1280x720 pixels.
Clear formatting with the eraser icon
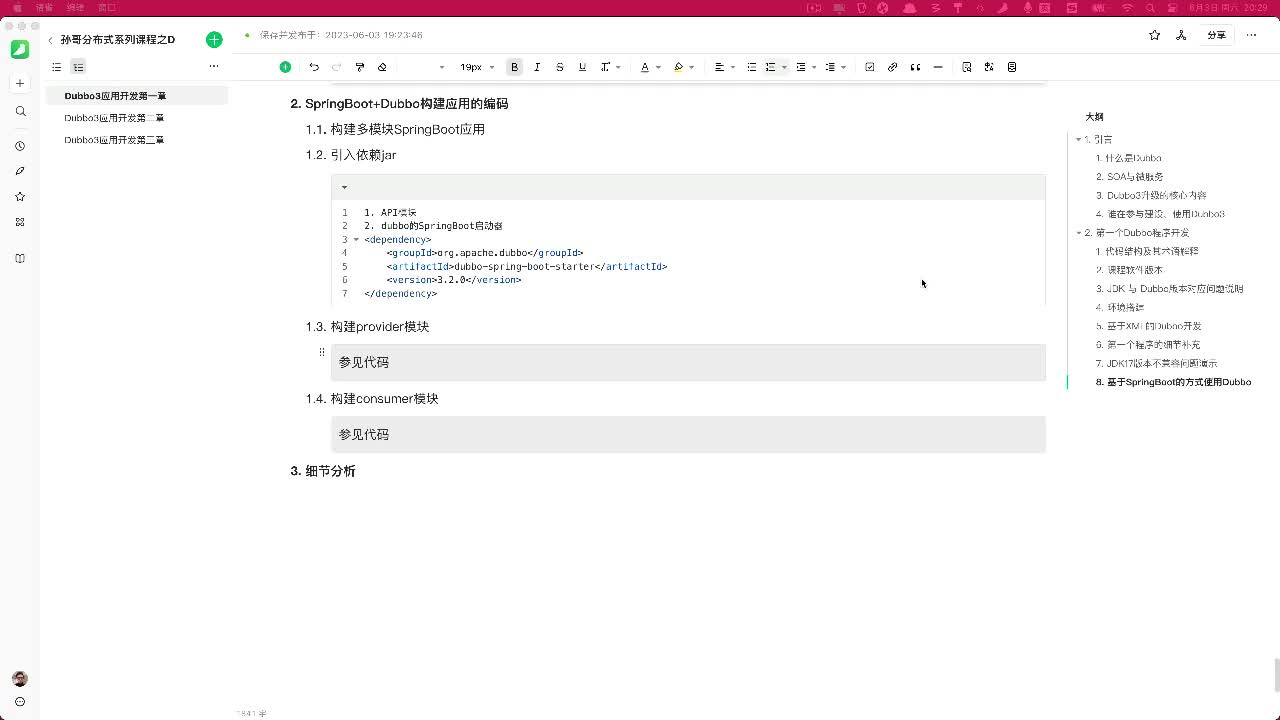click(382, 67)
